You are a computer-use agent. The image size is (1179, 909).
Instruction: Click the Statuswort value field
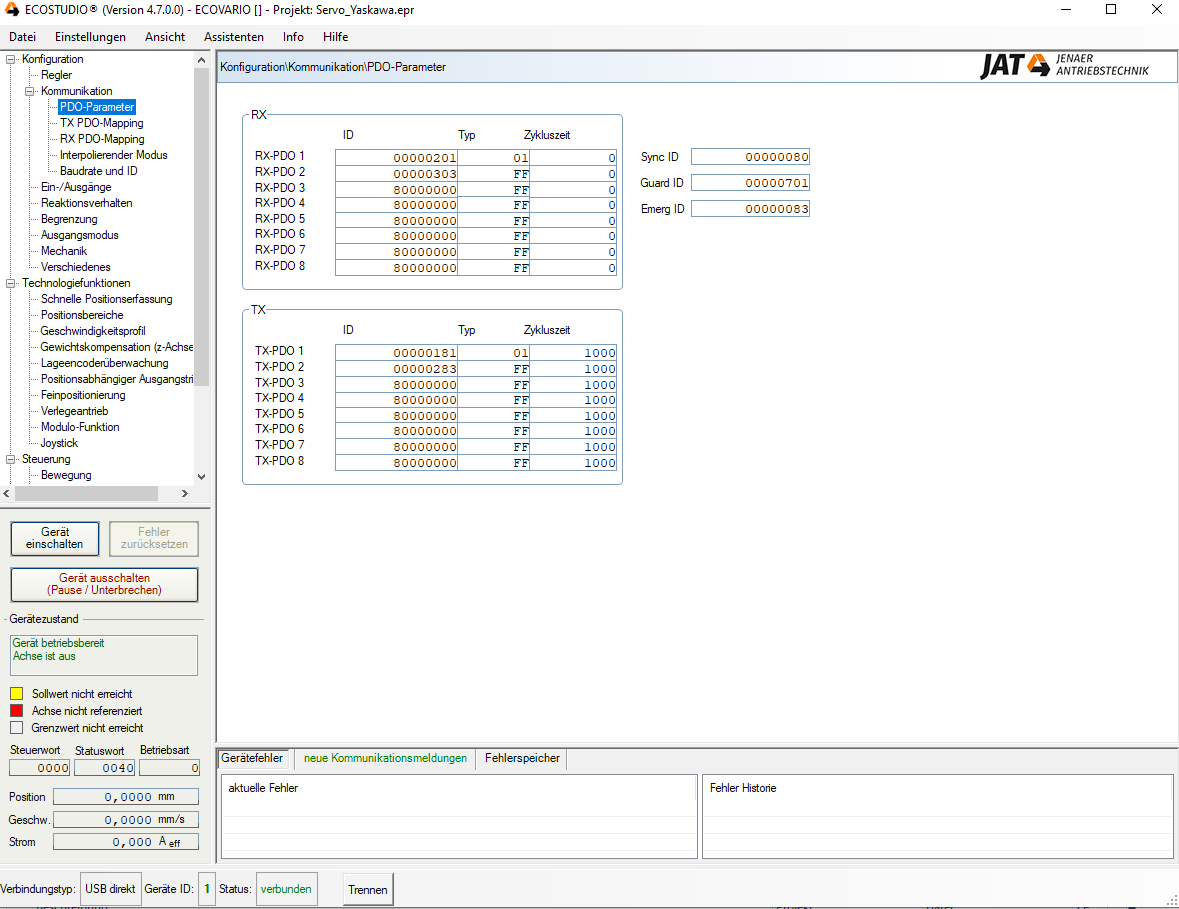coord(105,768)
